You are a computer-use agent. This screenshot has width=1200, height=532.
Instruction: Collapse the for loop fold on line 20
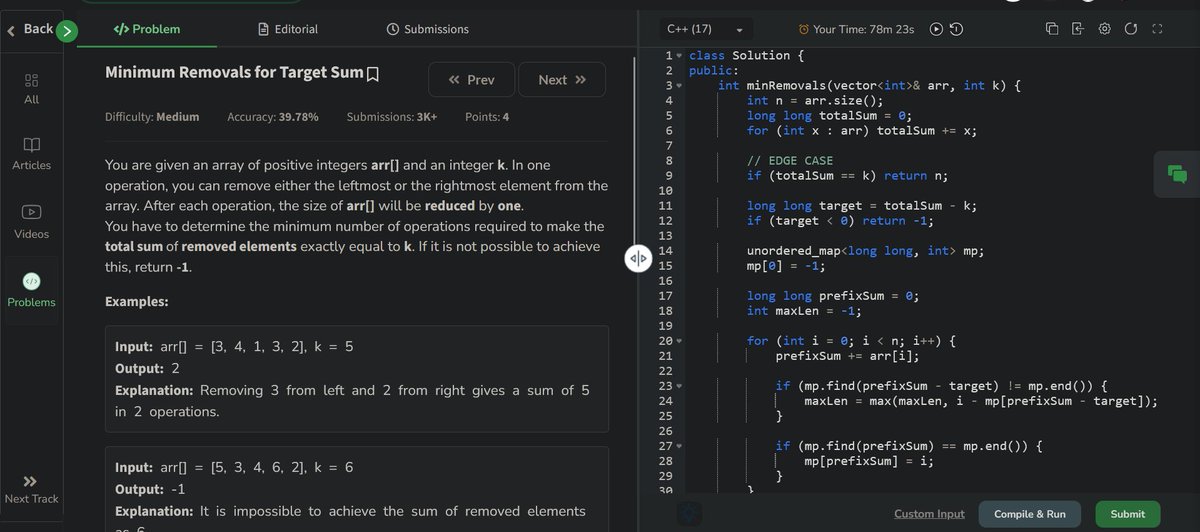point(679,341)
